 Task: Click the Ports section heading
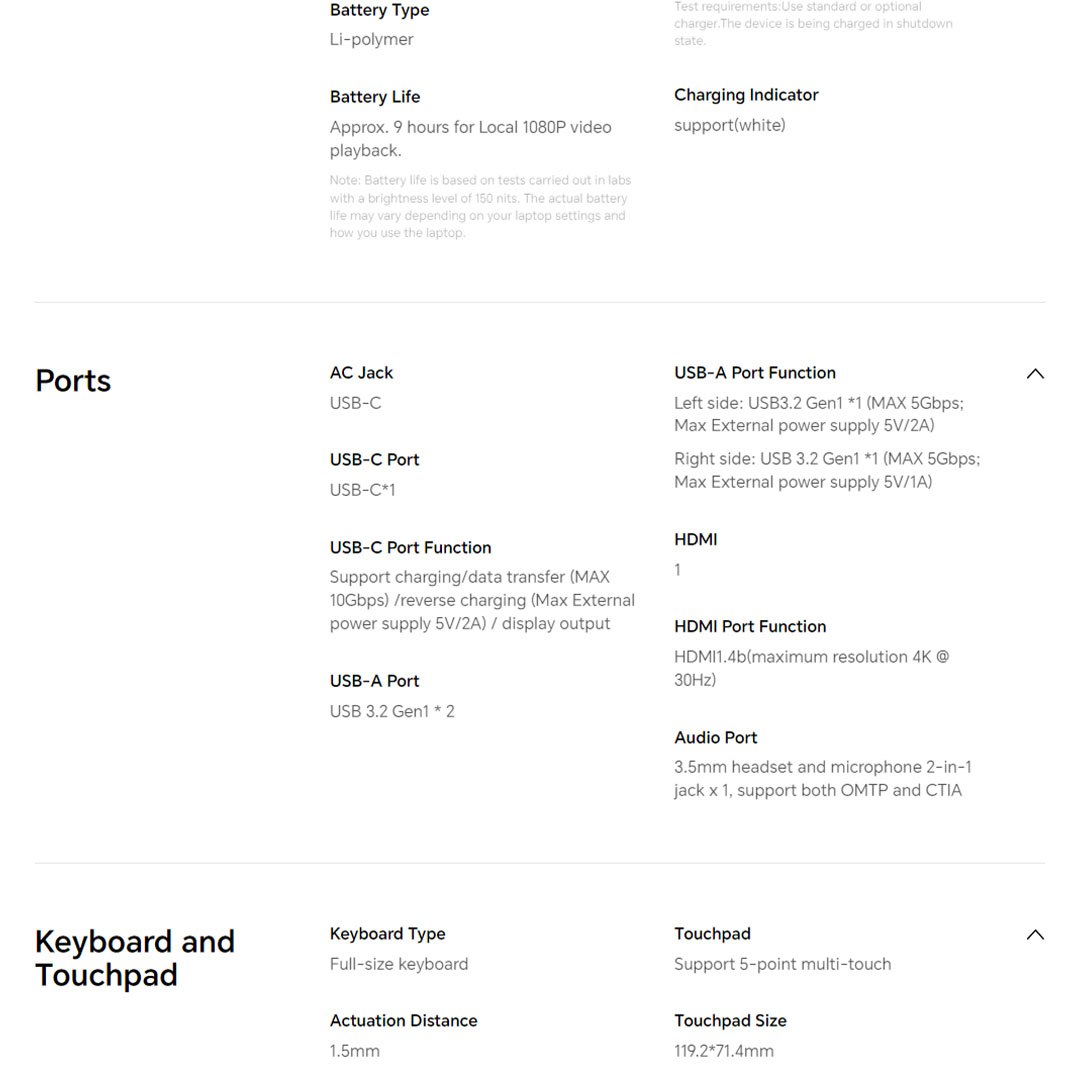[x=73, y=381]
